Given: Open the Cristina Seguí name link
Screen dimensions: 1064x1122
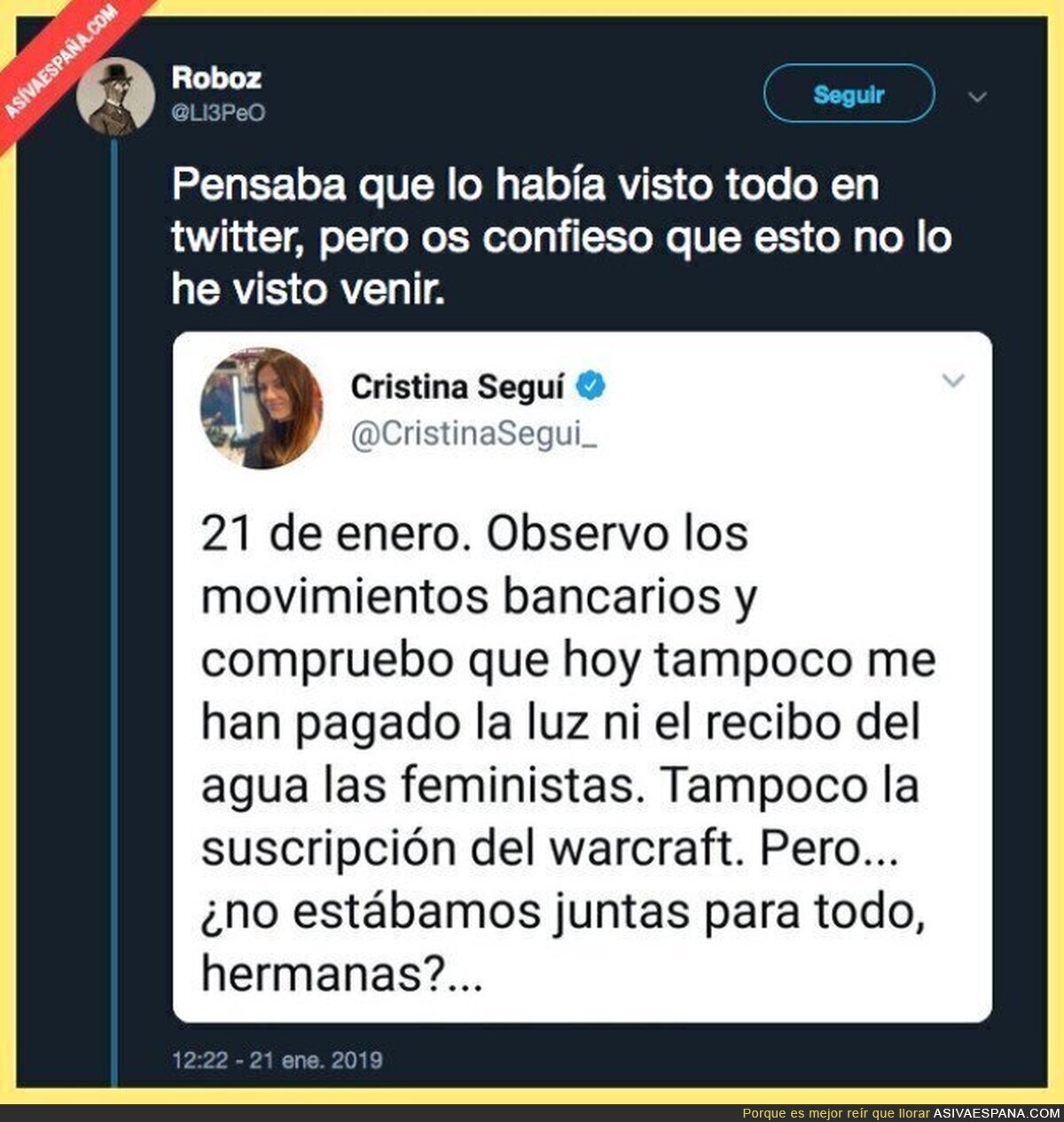Looking at the screenshot, I should pos(458,386).
